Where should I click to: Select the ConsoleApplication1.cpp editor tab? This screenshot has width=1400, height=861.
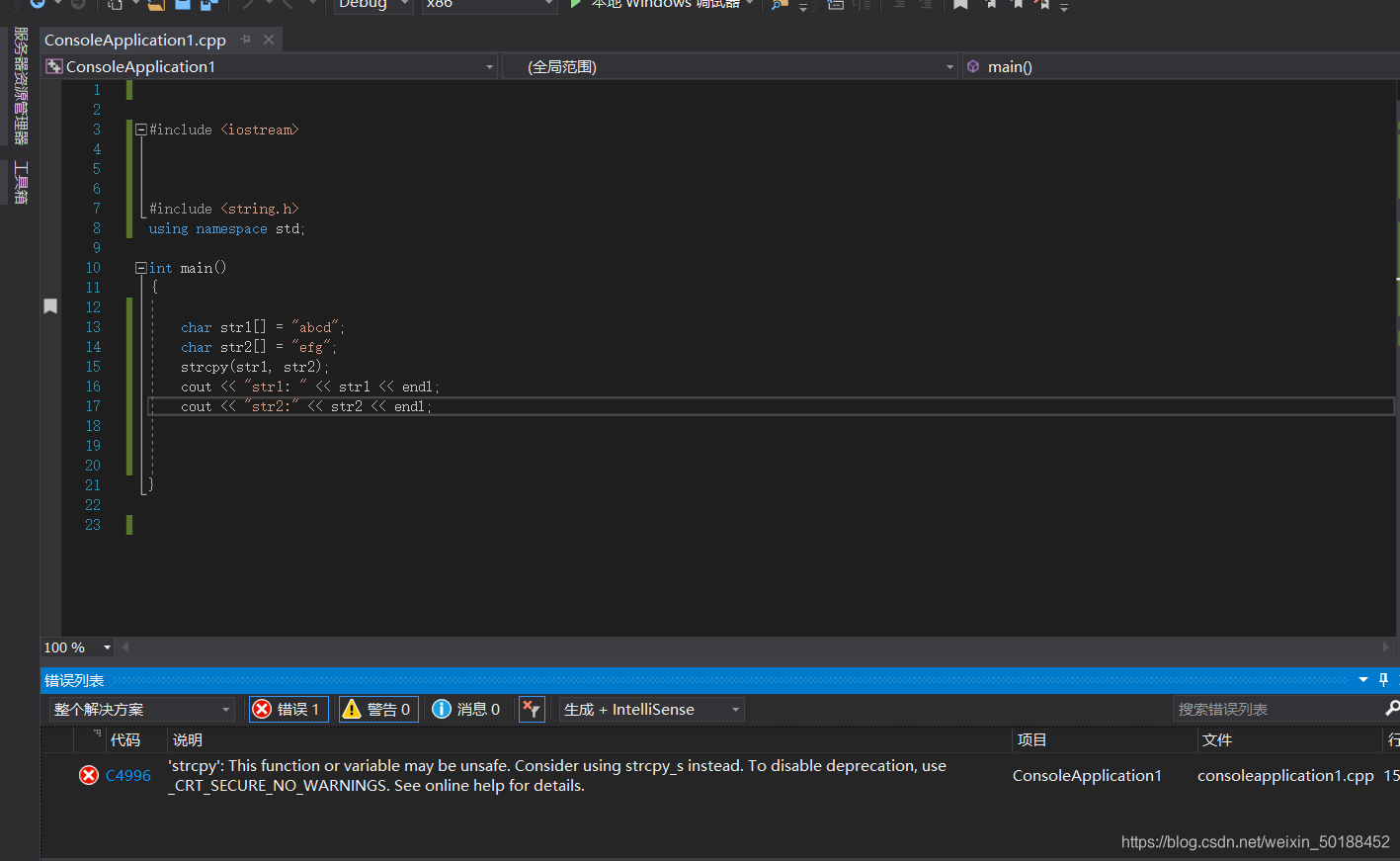point(135,40)
